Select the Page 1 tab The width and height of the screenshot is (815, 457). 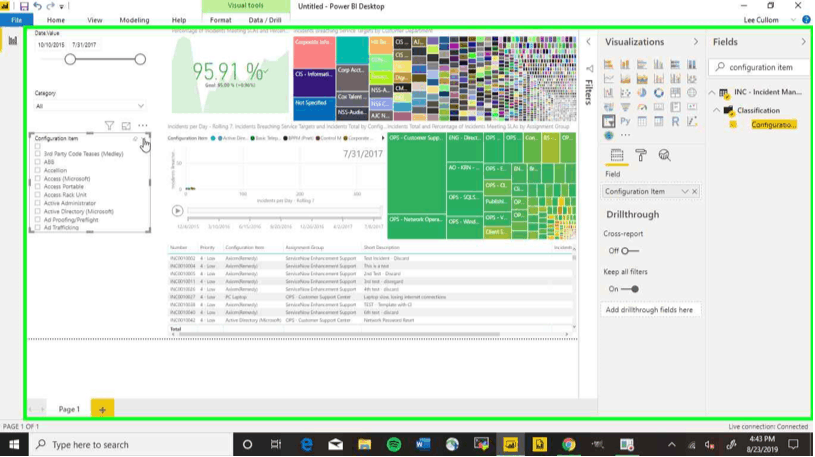pyautogui.click(x=69, y=410)
